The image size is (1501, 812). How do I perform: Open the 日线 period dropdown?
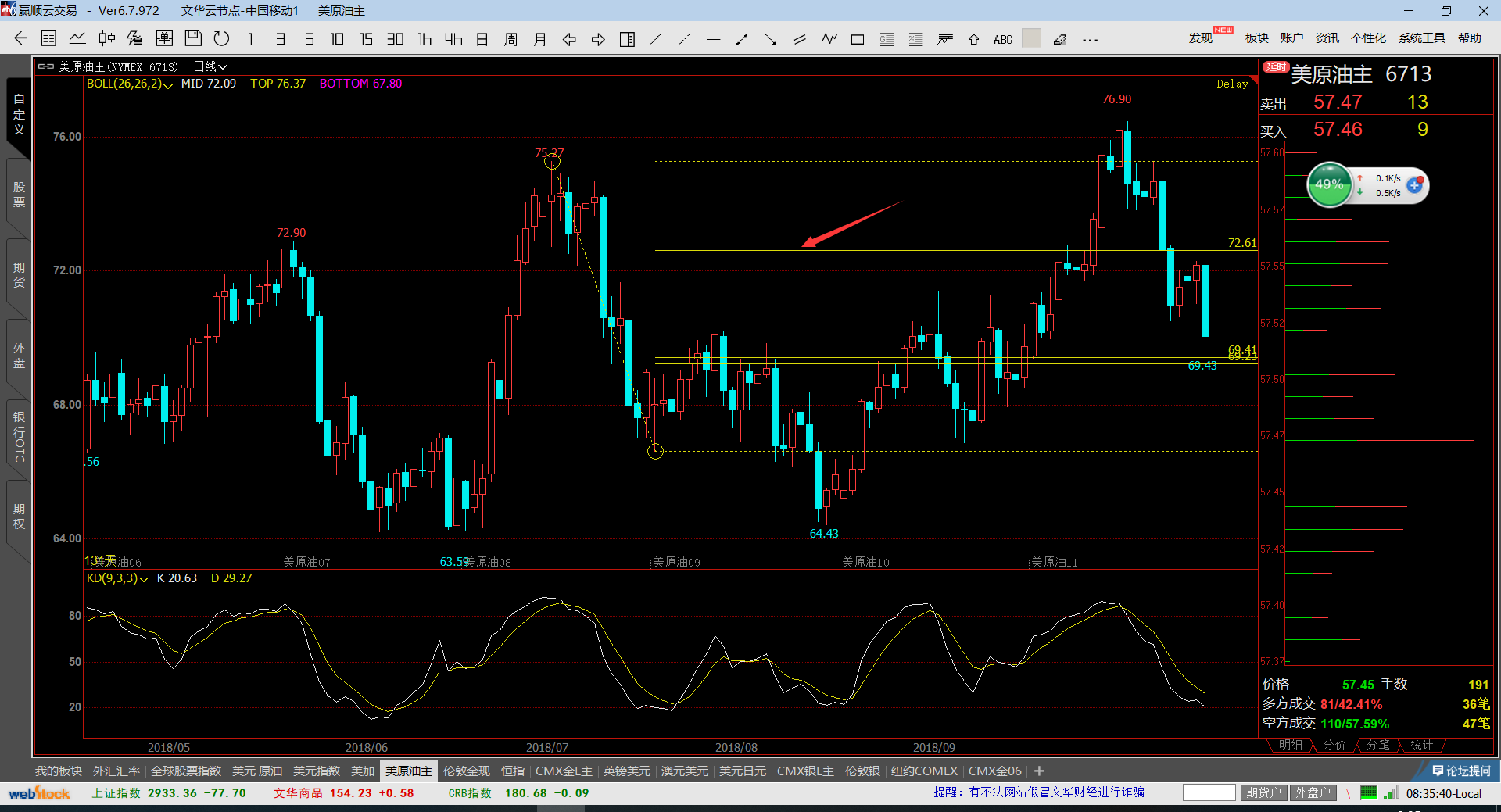coord(210,67)
